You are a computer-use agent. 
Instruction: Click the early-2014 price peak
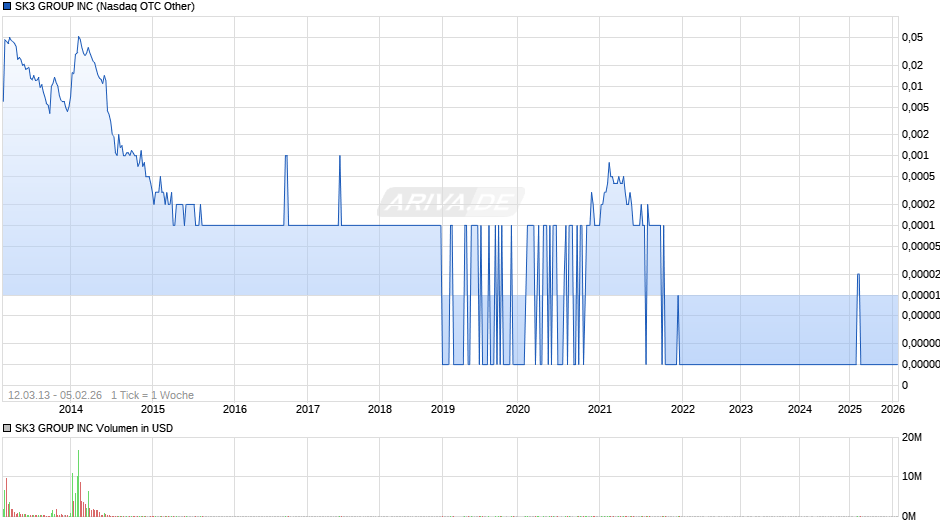(79, 38)
